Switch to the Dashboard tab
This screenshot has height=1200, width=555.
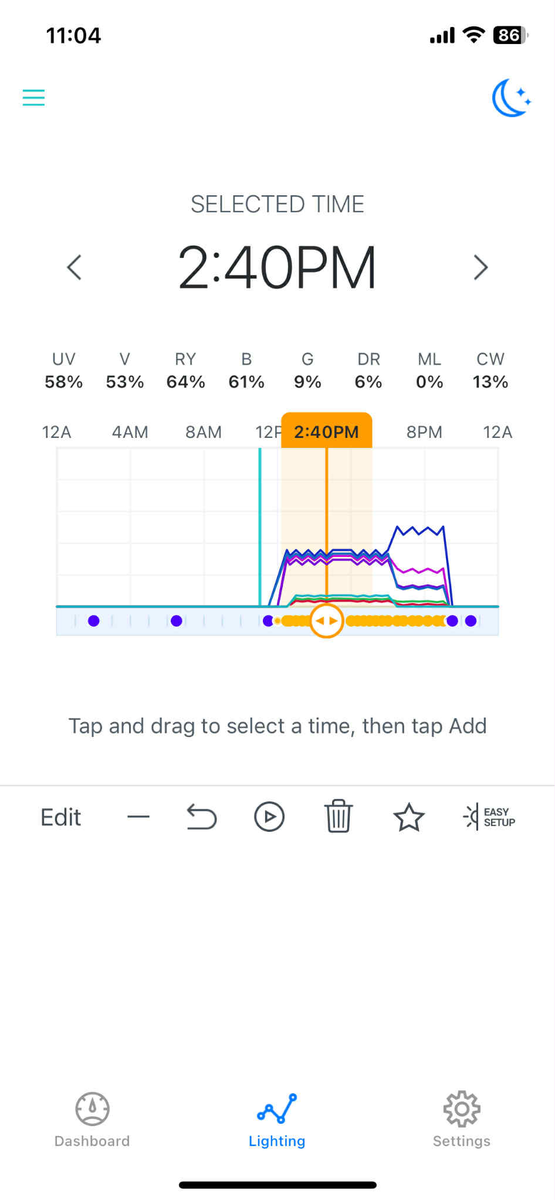[x=92, y=1120]
